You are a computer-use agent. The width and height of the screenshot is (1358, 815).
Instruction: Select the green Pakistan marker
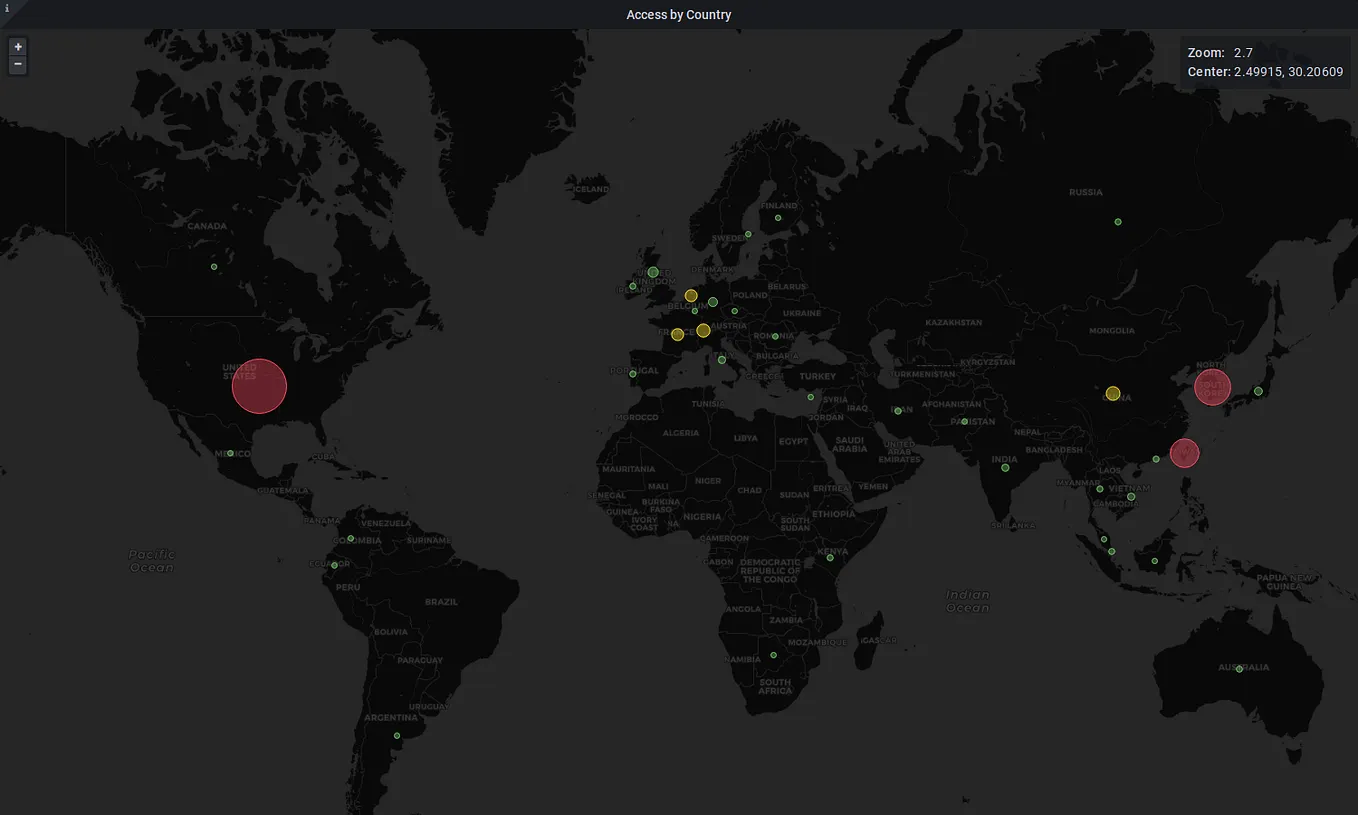tap(965, 422)
